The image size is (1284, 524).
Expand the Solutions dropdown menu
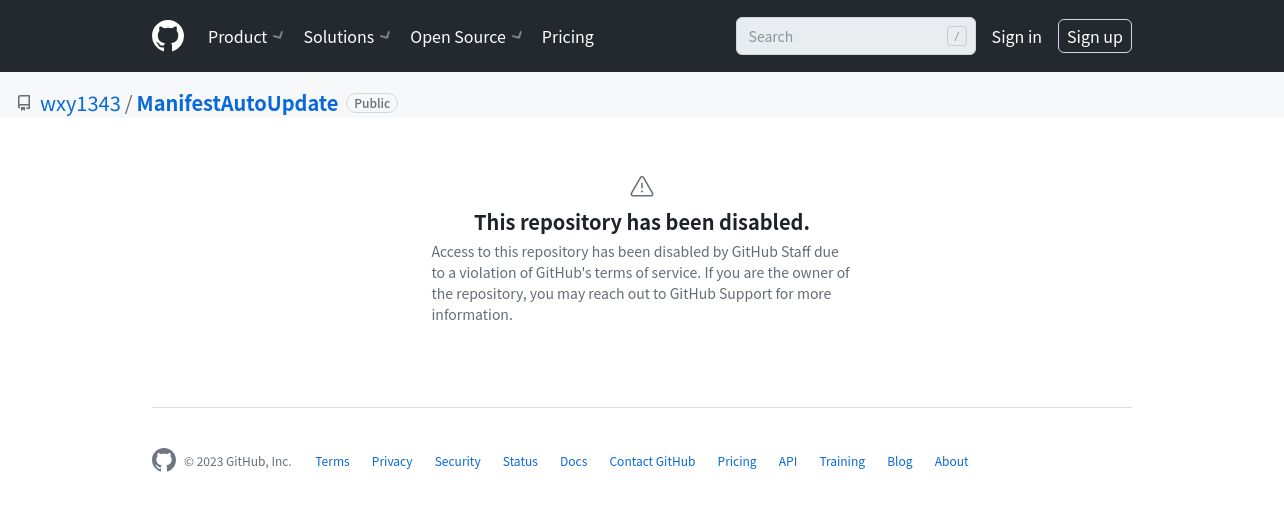point(346,37)
